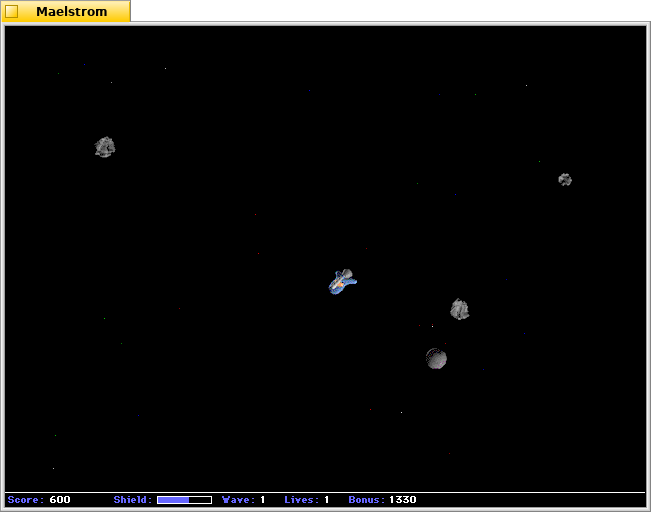
Task: Click the yellow window icon beside Maelstrom
Action: tap(12, 11)
